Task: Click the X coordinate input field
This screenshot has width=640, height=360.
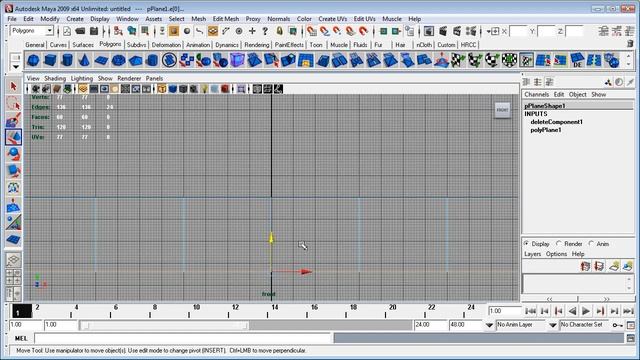Action: tap(519, 31)
